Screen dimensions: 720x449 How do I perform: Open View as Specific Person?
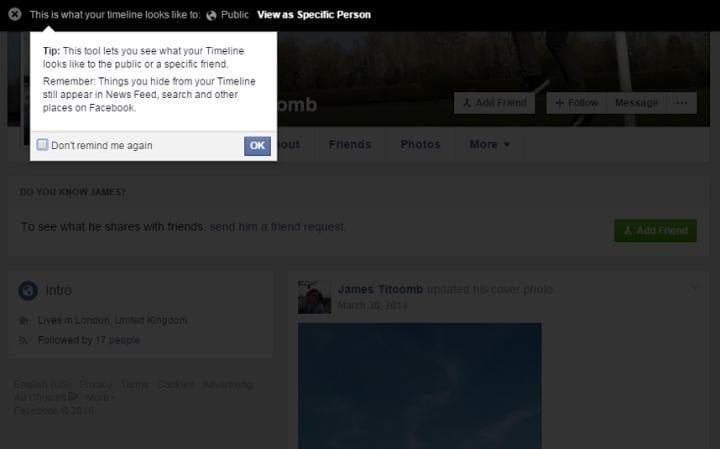tap(314, 15)
